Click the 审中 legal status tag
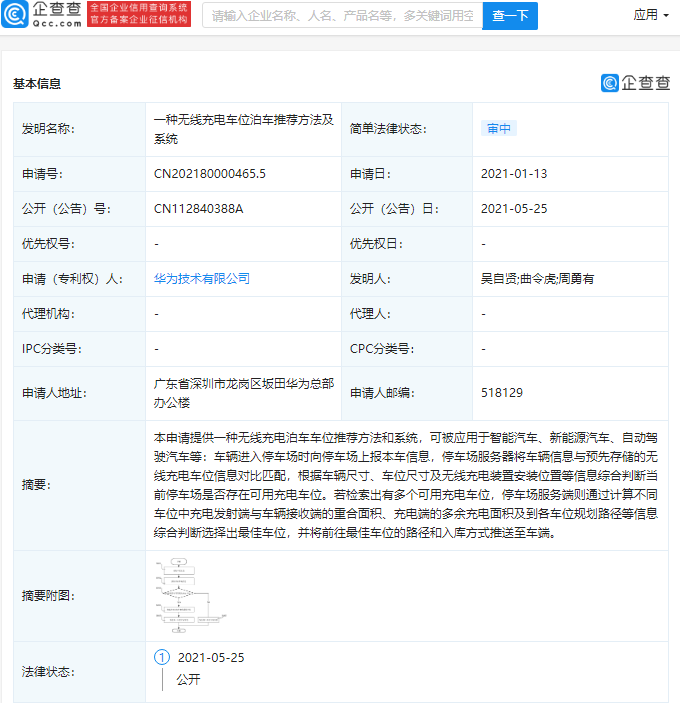The height and width of the screenshot is (703, 680). tap(498, 129)
